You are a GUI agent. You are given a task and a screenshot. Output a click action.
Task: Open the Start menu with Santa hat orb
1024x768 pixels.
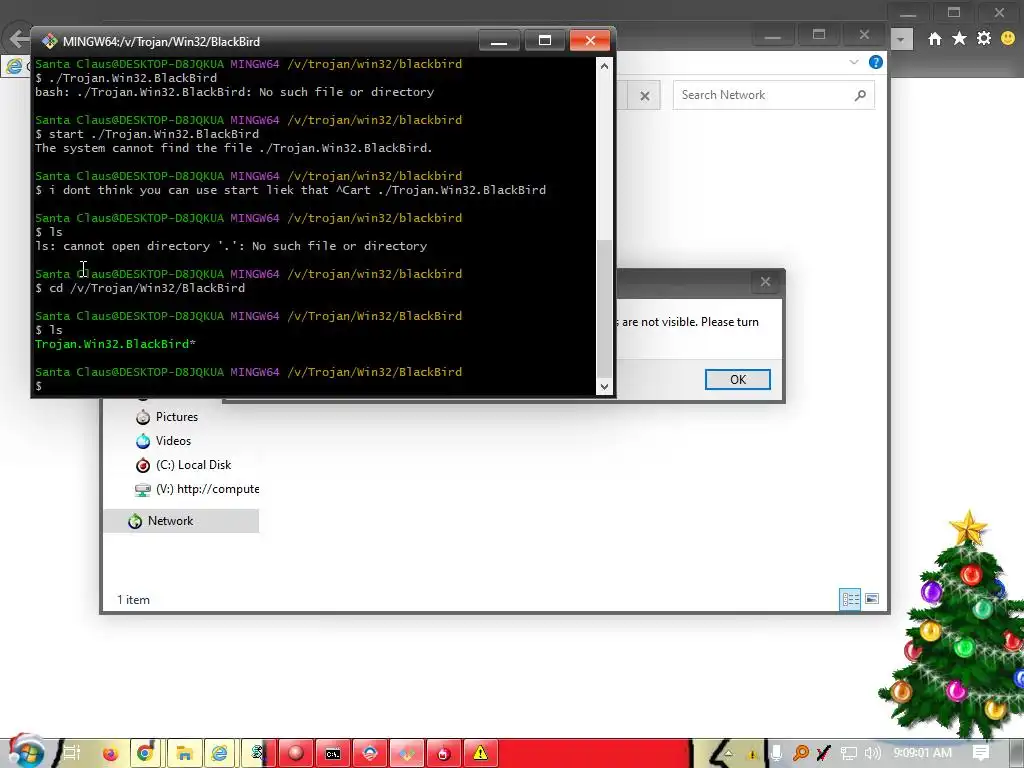(25, 751)
